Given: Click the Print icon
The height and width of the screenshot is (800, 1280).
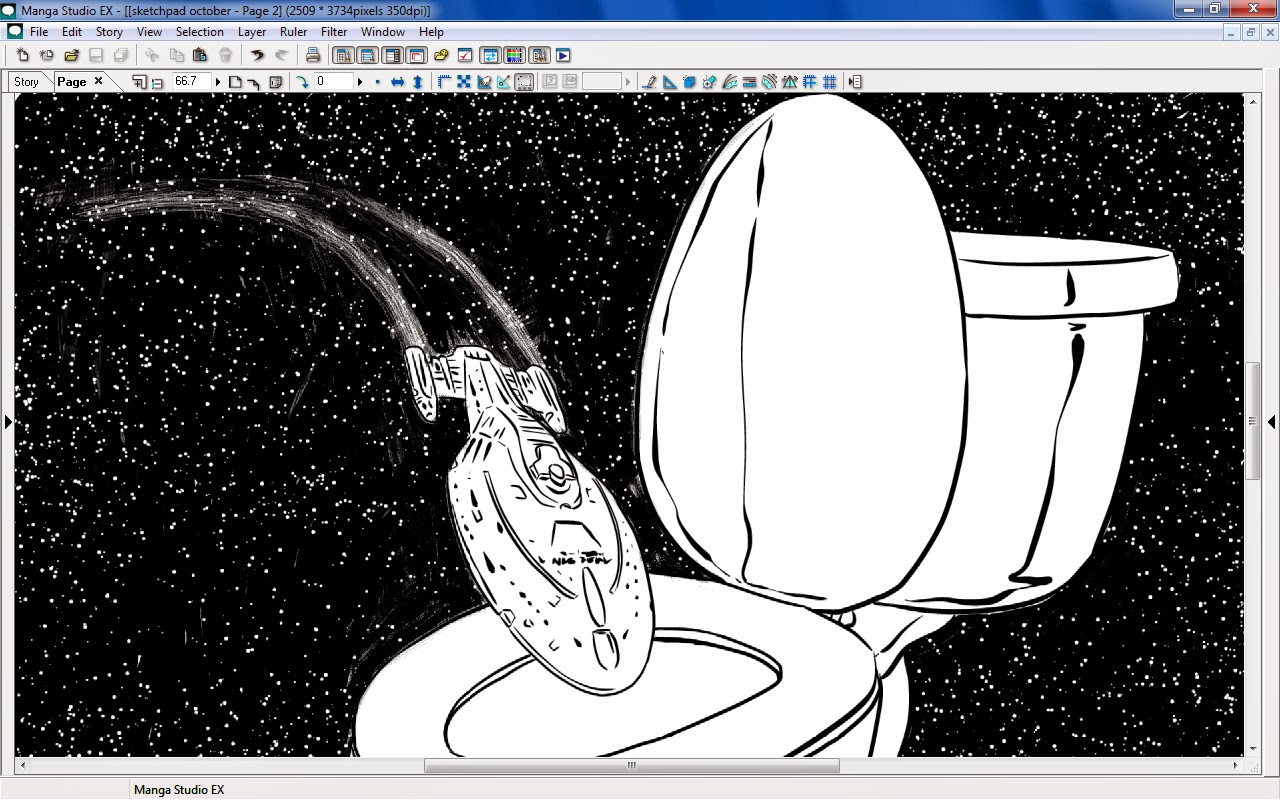Looking at the screenshot, I should [x=313, y=56].
